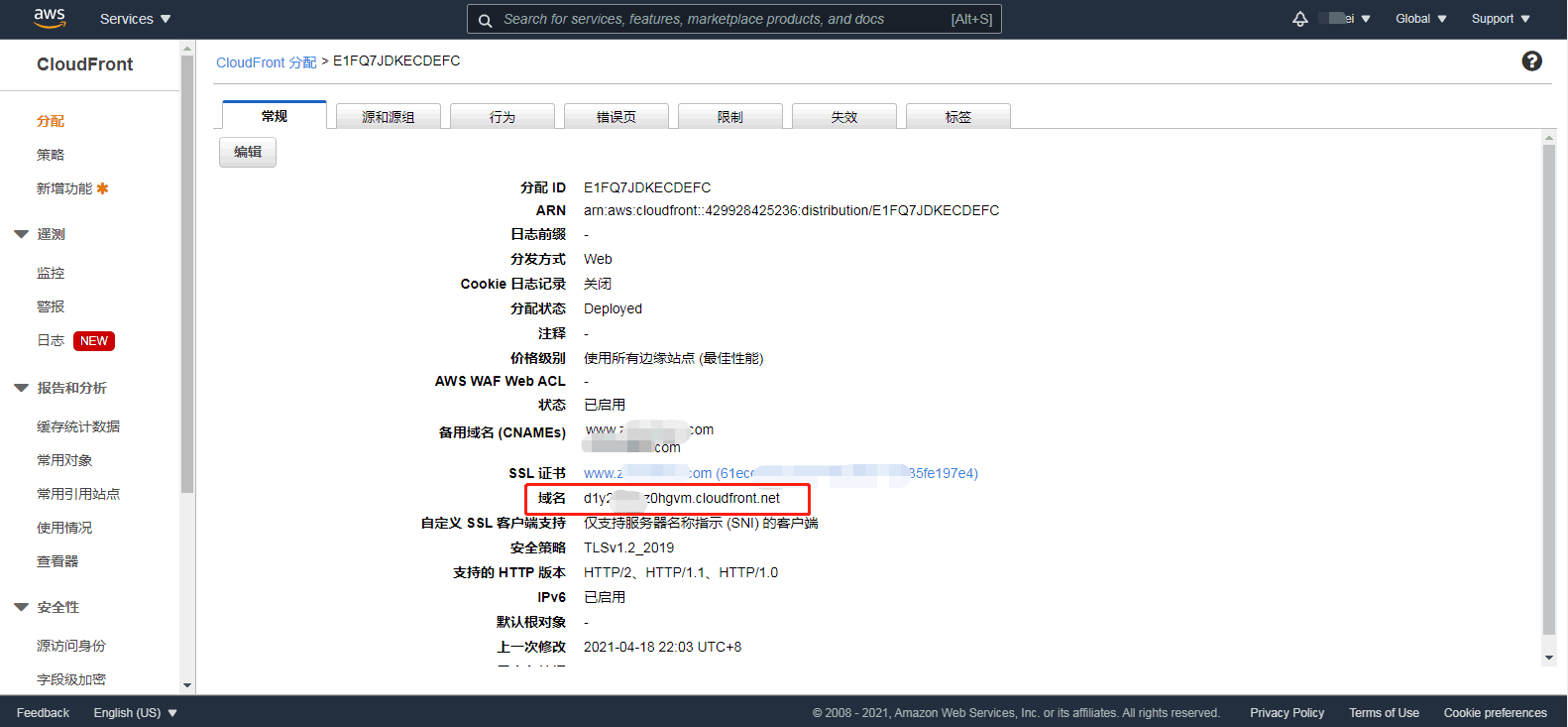Switch to the 常规 tab

point(275,116)
